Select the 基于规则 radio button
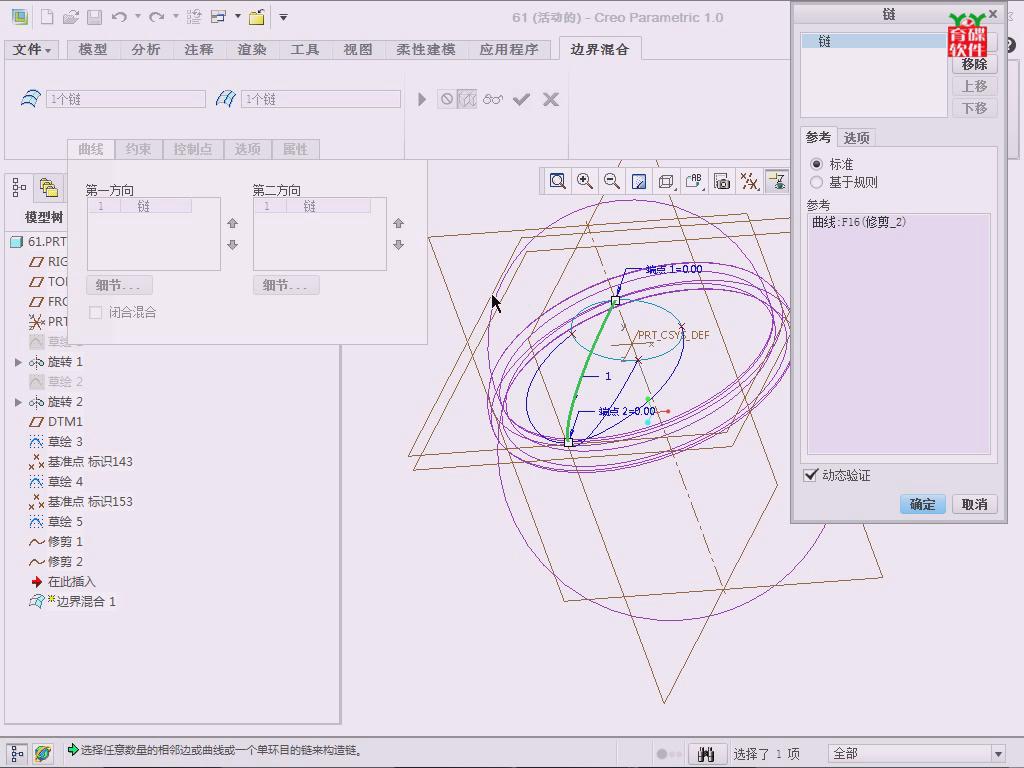Viewport: 1024px width, 768px height. [816, 182]
